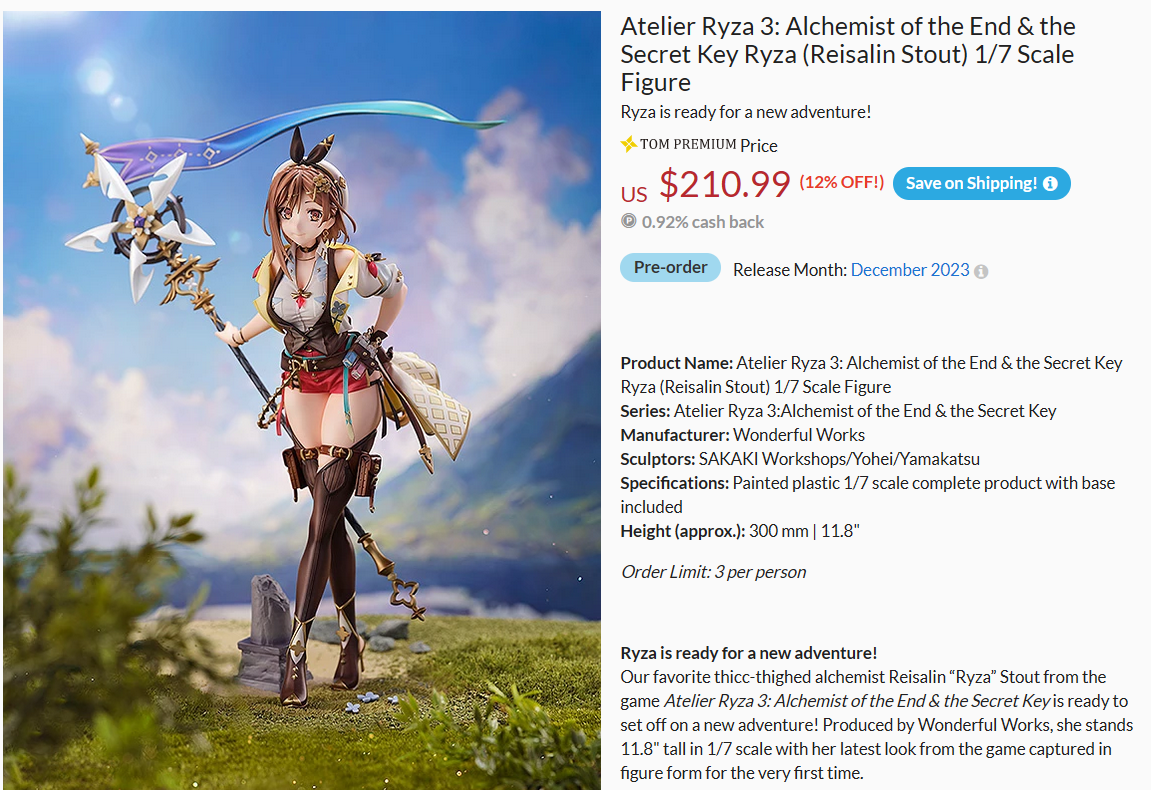Click the TOM PREMIUM Price label

point(708,145)
